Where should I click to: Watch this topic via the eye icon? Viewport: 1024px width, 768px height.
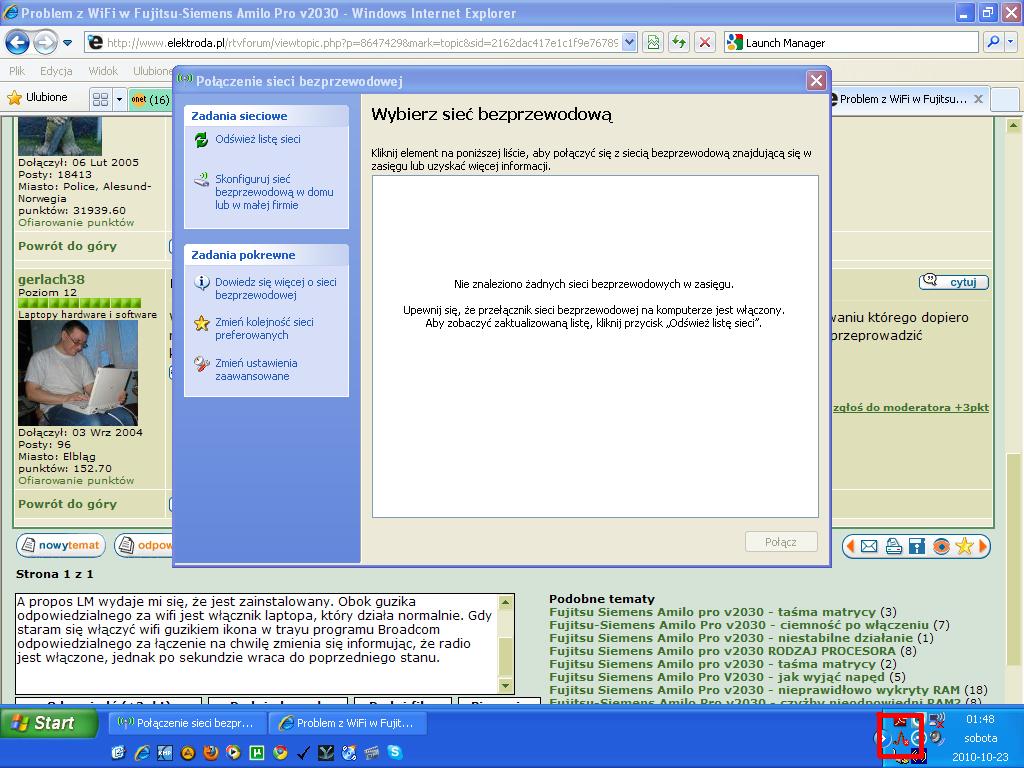click(941, 546)
